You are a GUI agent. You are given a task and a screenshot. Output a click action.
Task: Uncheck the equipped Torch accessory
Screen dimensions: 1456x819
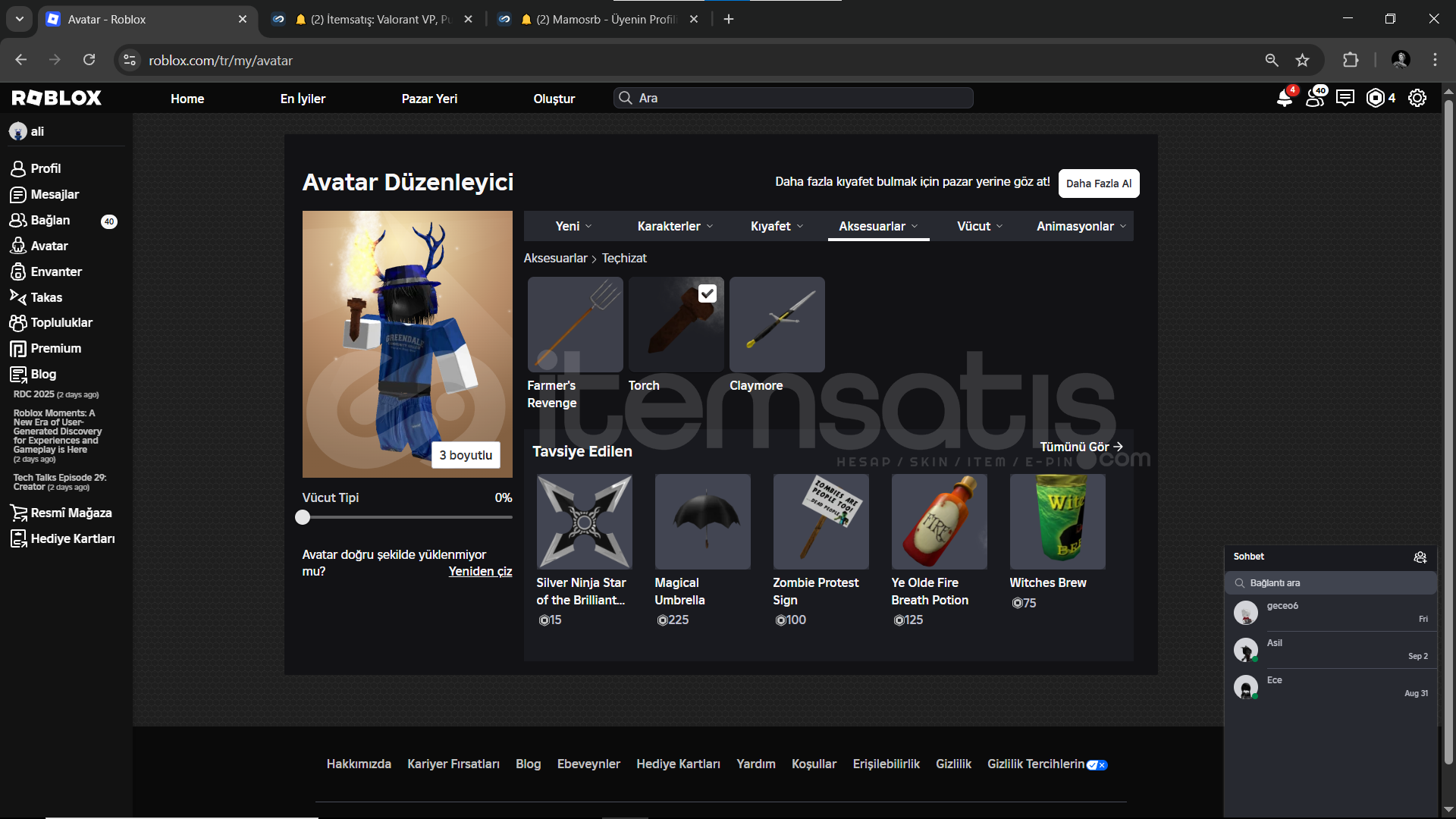point(707,293)
